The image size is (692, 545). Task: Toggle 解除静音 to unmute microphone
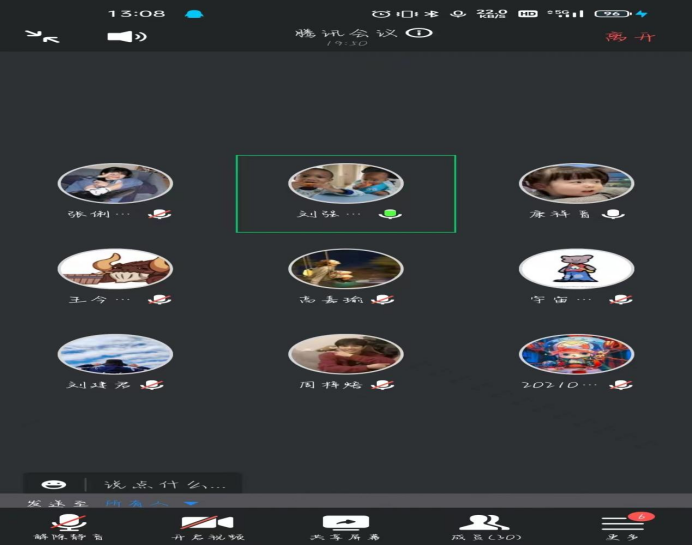tap(68, 523)
